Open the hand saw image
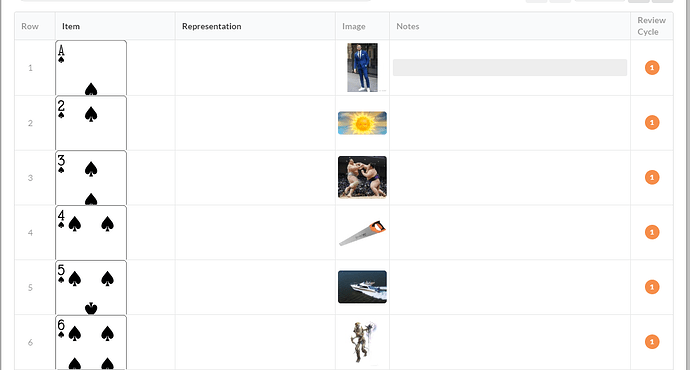Image resolution: width=690 pixels, height=370 pixels. (362, 232)
